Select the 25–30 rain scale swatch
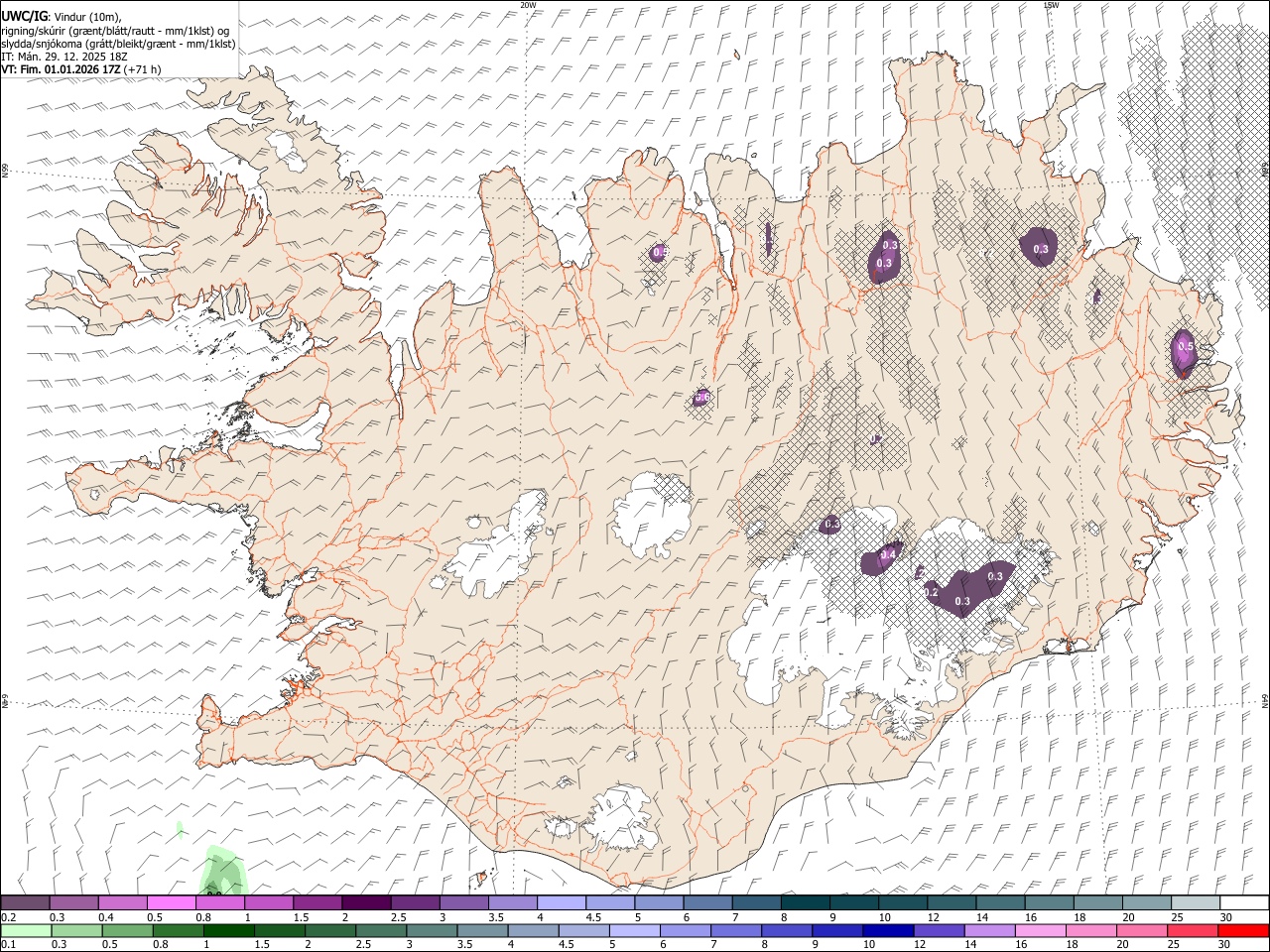1270x952 pixels. coord(1193,930)
